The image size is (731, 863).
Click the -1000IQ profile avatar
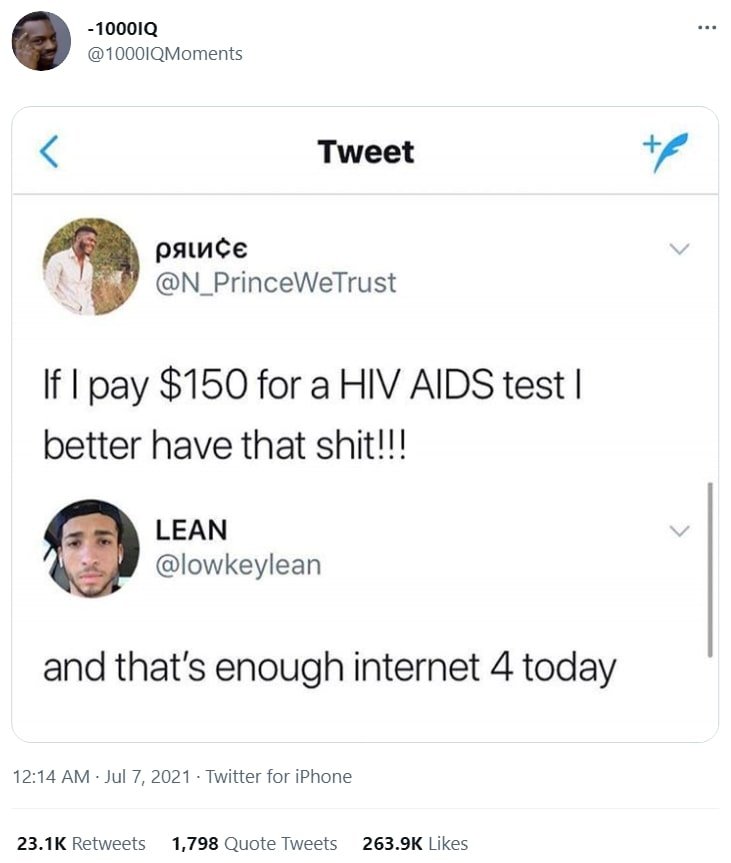click(41, 41)
